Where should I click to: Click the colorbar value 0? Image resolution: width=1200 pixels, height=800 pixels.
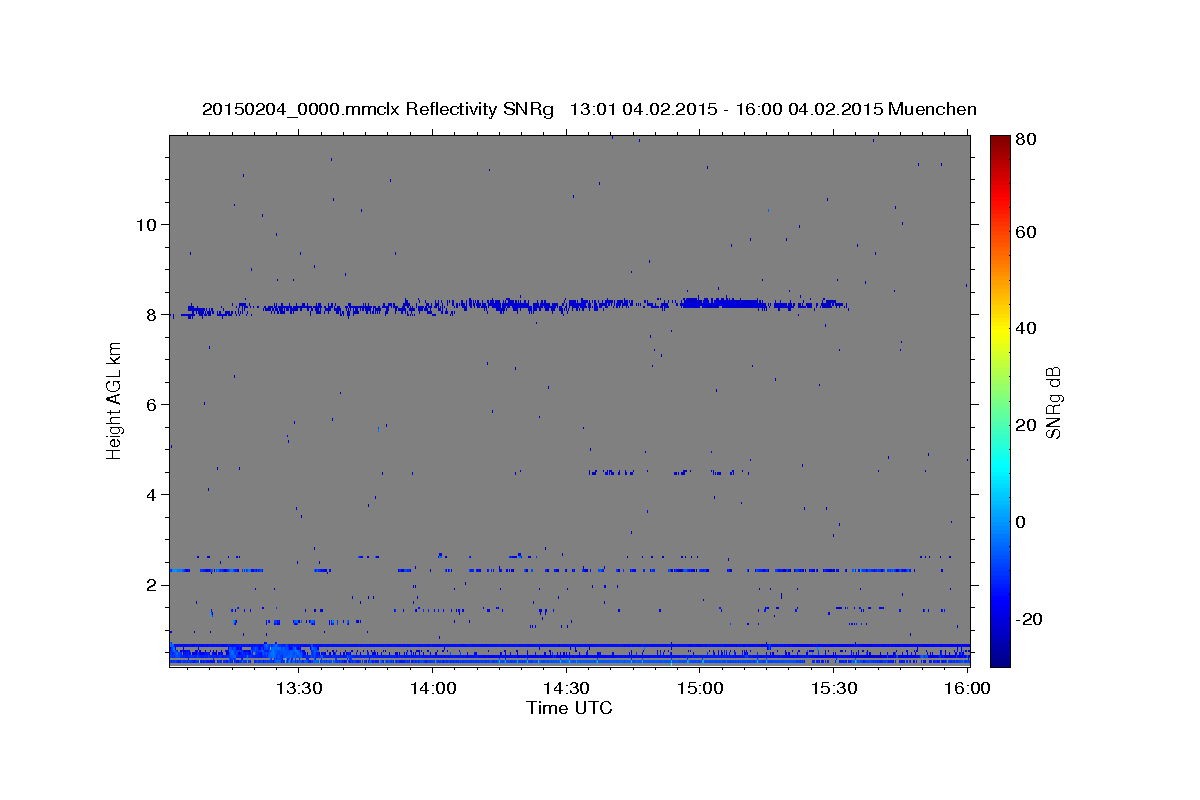1021,522
